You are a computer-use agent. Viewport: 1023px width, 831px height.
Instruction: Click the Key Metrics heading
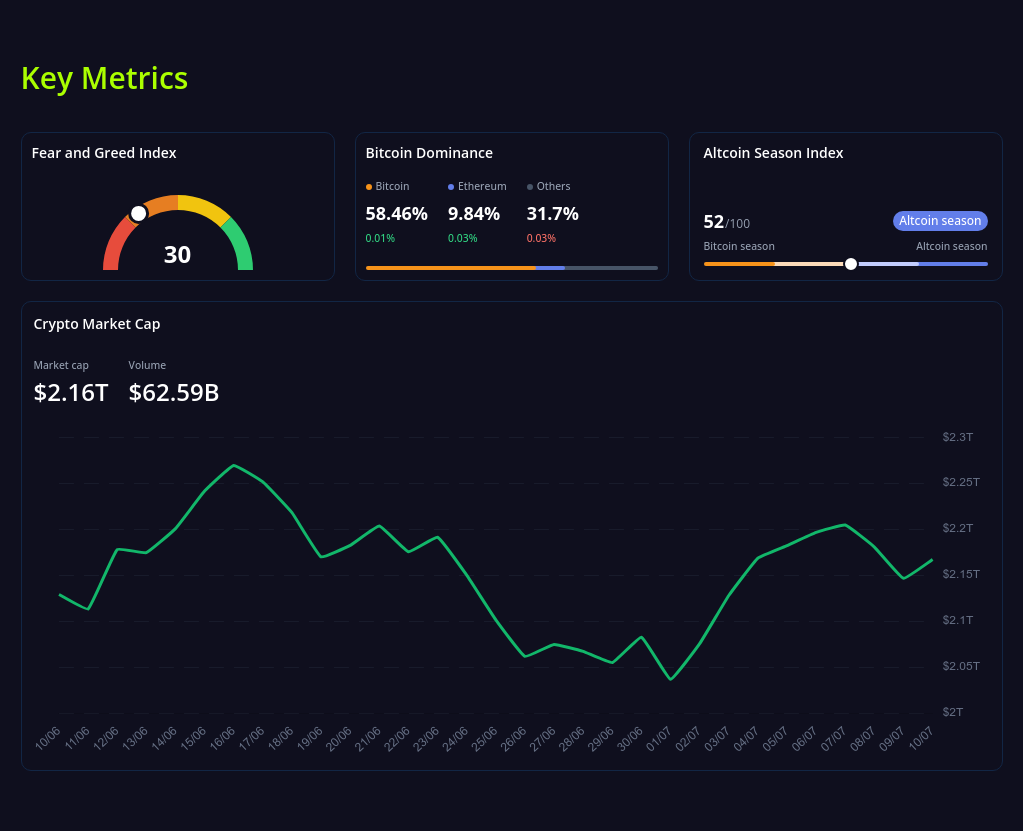(x=104, y=78)
